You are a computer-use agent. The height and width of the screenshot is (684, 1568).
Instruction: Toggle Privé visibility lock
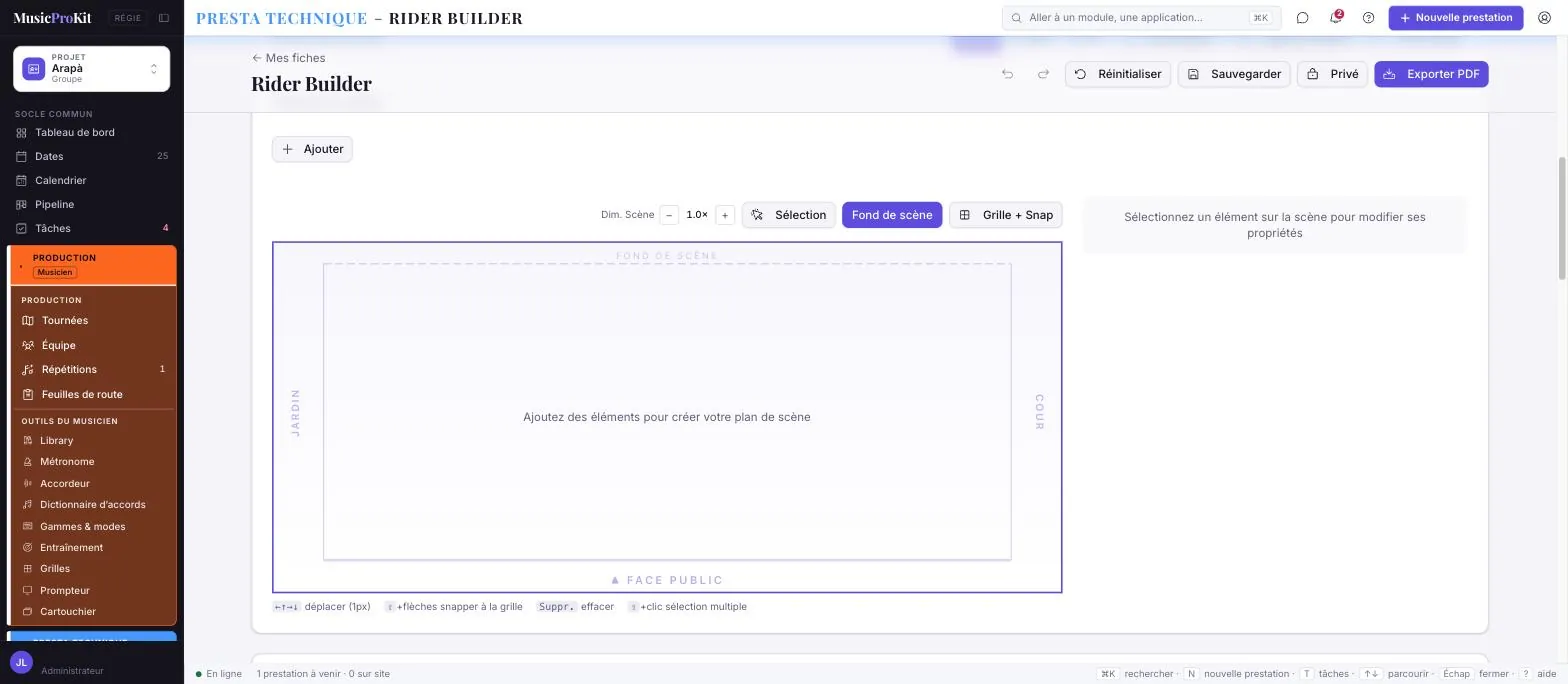click(1332, 74)
